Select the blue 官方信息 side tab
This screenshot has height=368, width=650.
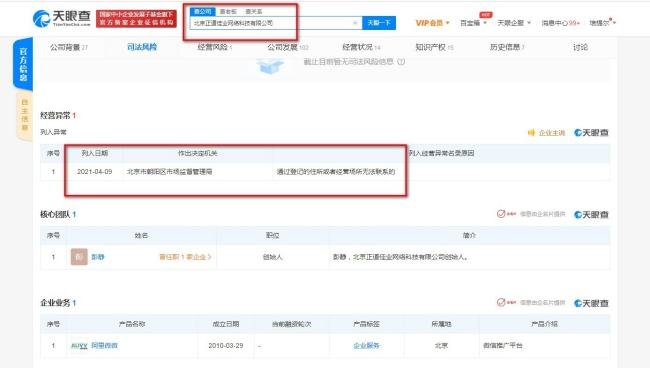[23, 64]
